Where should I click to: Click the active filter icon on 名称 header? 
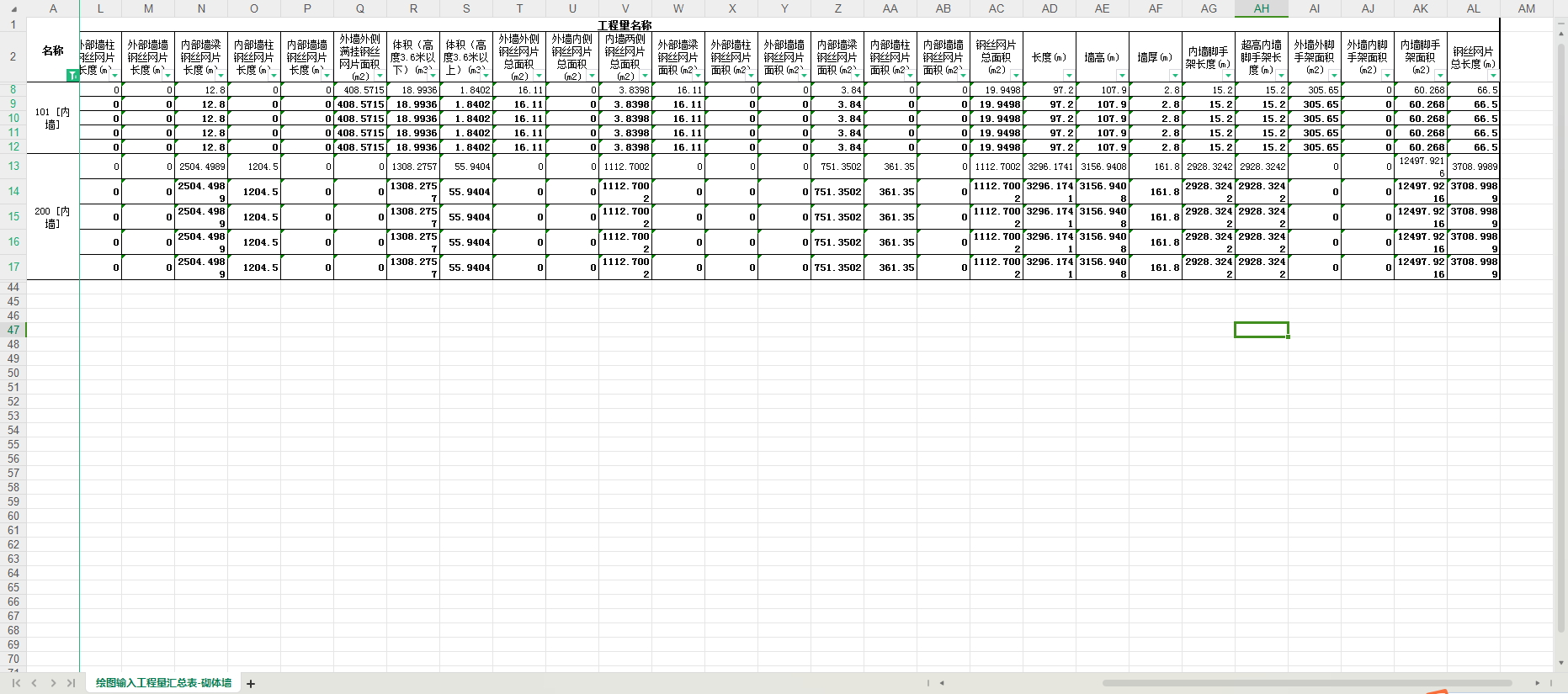(72, 76)
